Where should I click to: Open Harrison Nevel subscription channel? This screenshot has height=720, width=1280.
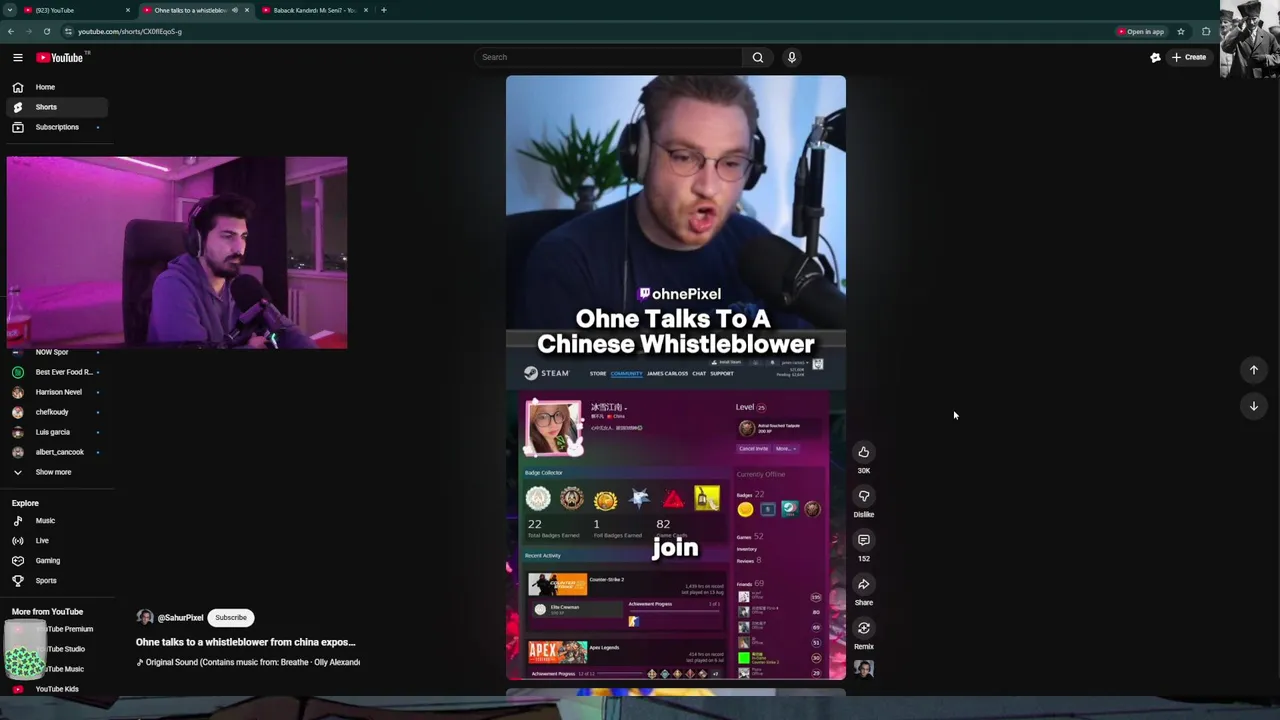(x=58, y=392)
